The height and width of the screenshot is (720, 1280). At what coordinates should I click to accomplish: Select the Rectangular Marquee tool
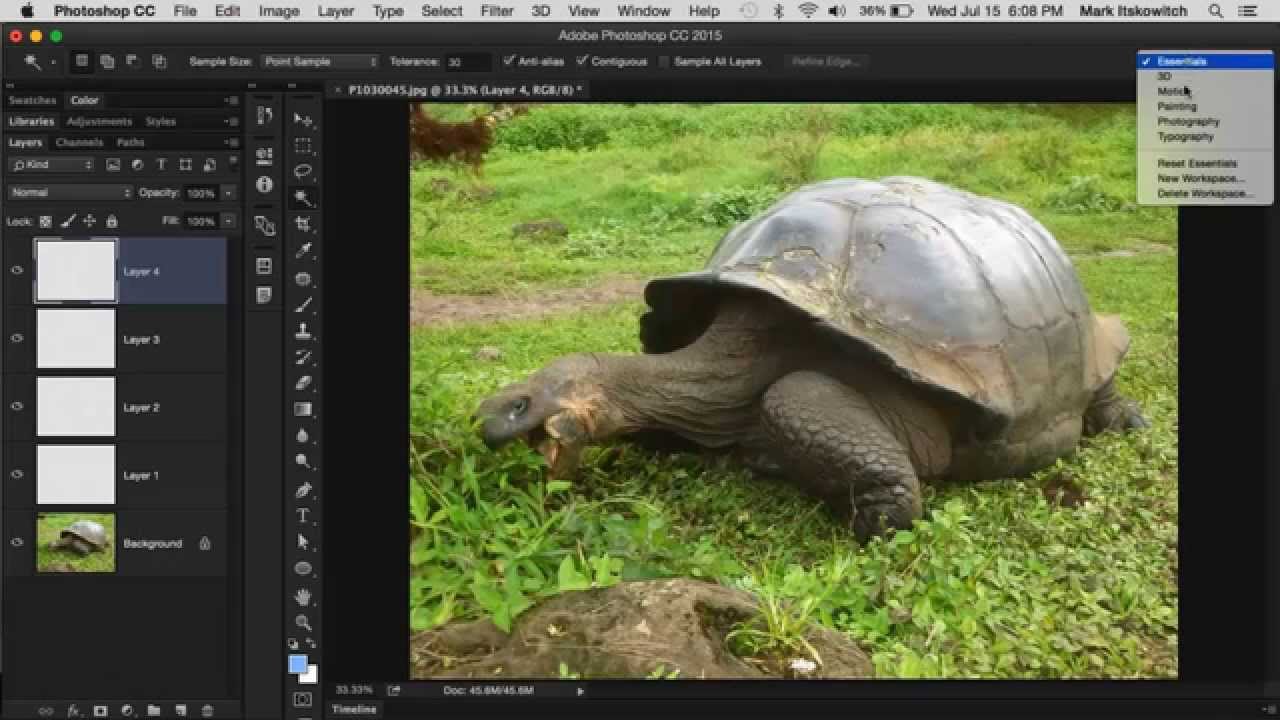[x=303, y=146]
